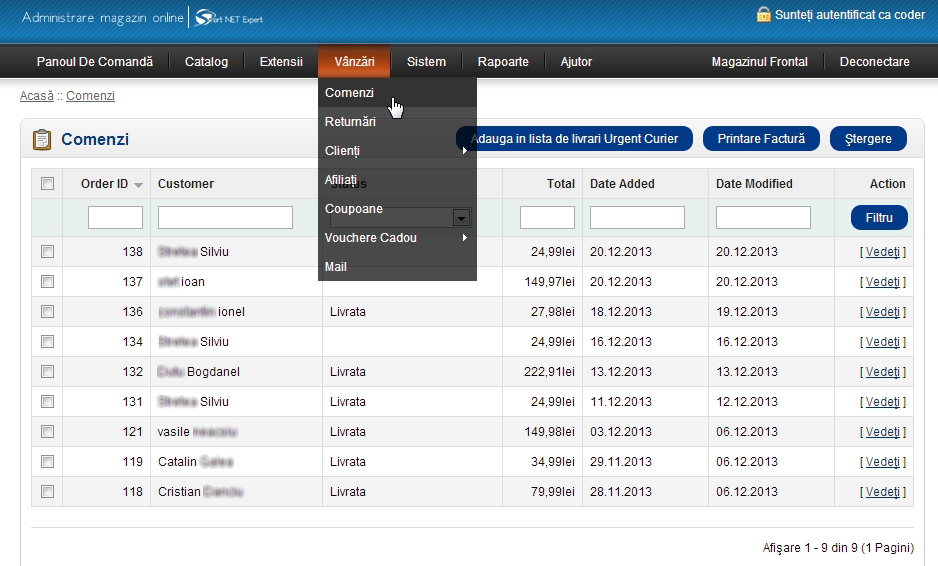The width and height of the screenshot is (938, 566).
Task: Select Returnări from the Vânzări menu
Action: pos(350,122)
